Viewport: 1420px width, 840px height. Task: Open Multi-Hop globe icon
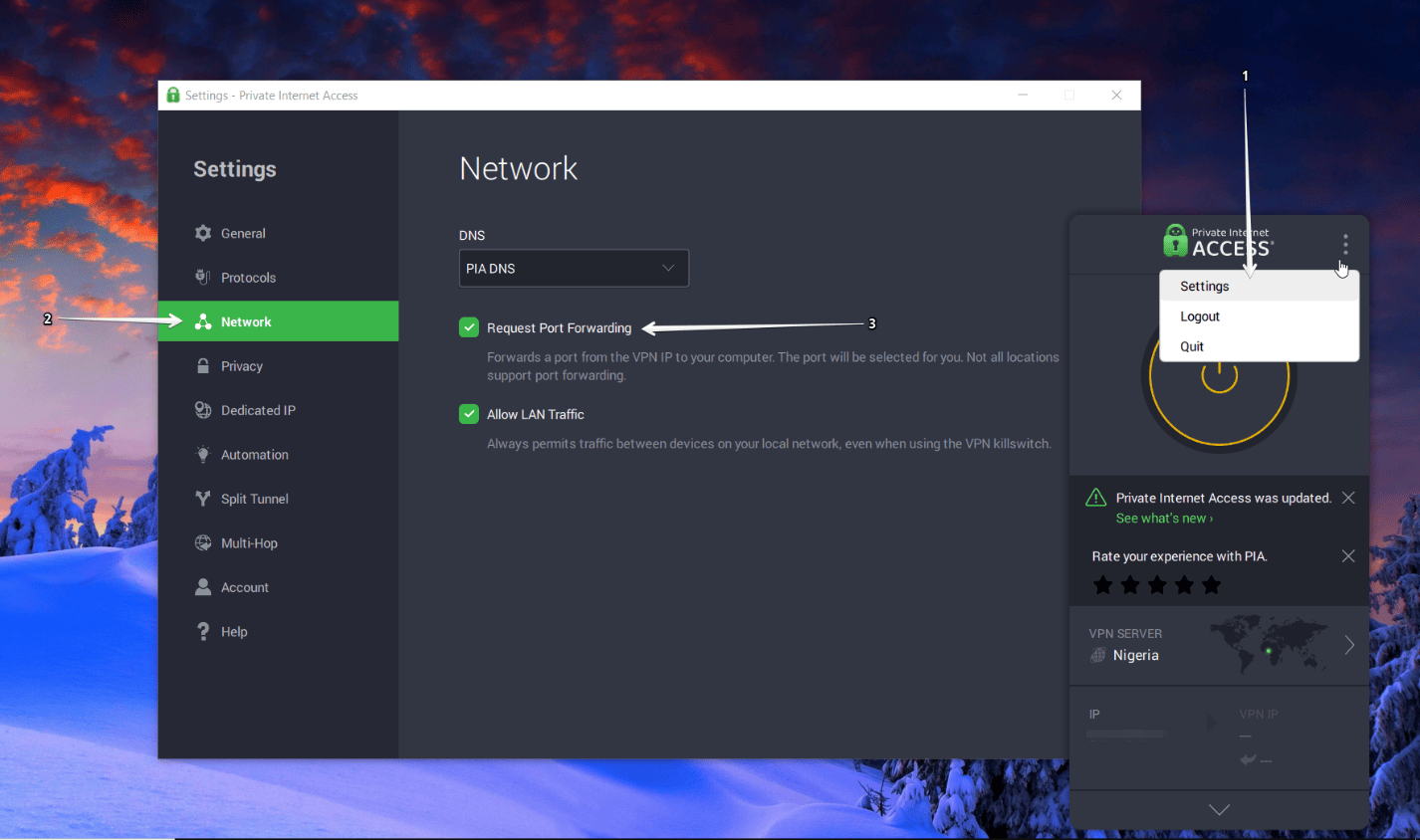203,542
